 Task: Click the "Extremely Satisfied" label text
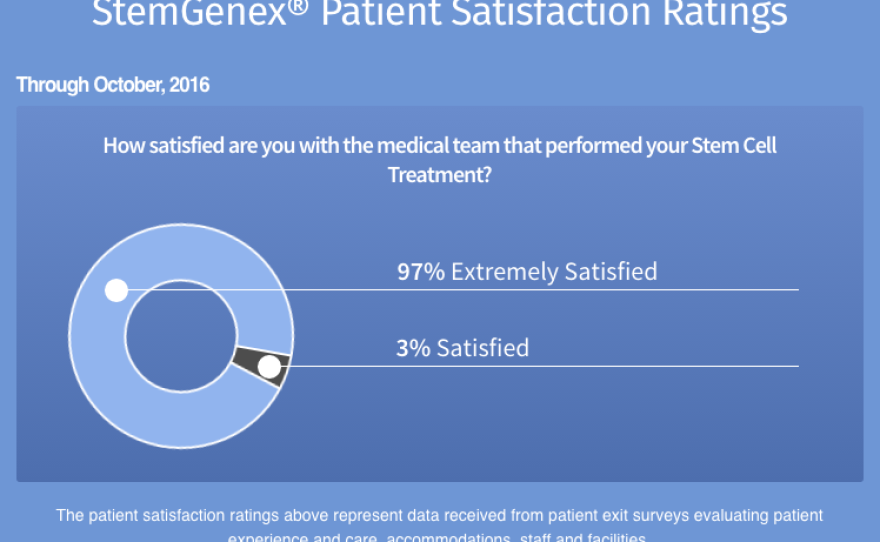(554, 271)
